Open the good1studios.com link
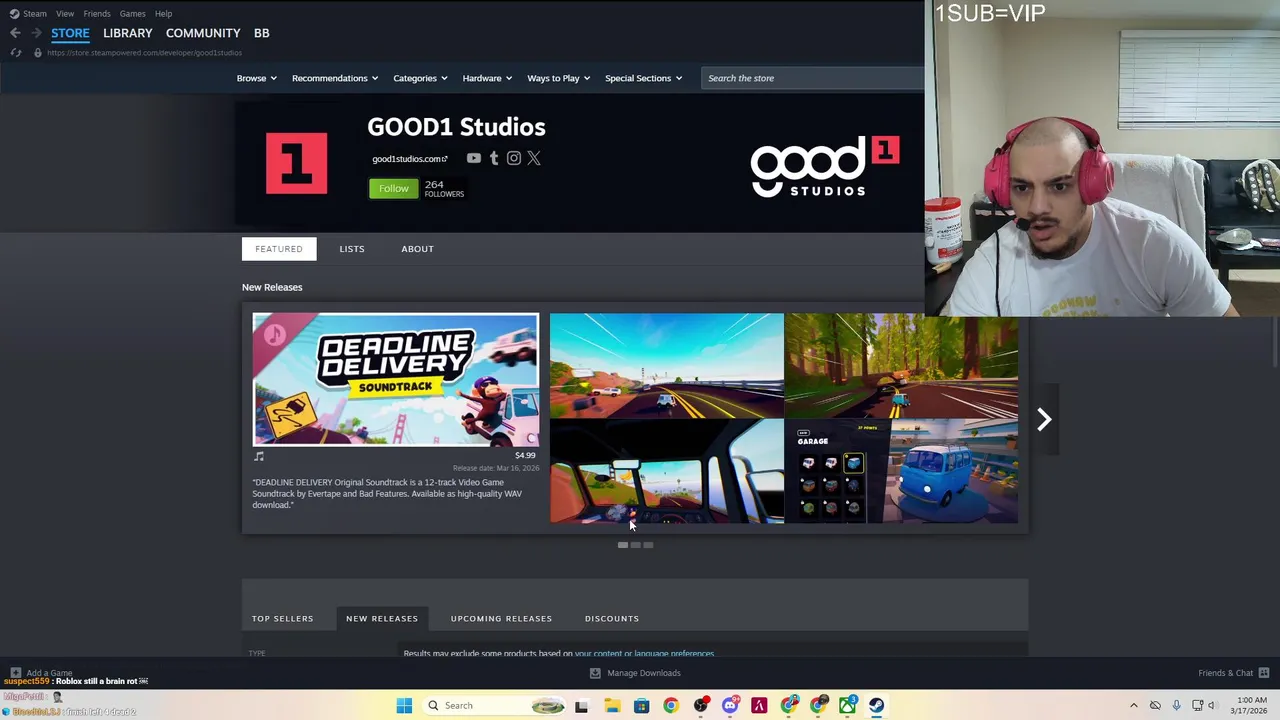The image size is (1280, 720). pyautogui.click(x=409, y=159)
